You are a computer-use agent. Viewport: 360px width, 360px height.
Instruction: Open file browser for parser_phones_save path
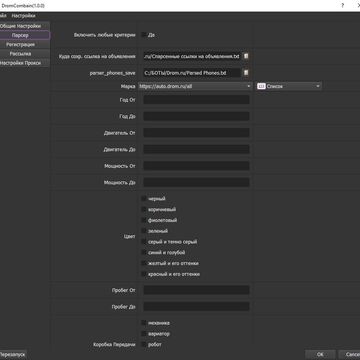tap(246, 73)
